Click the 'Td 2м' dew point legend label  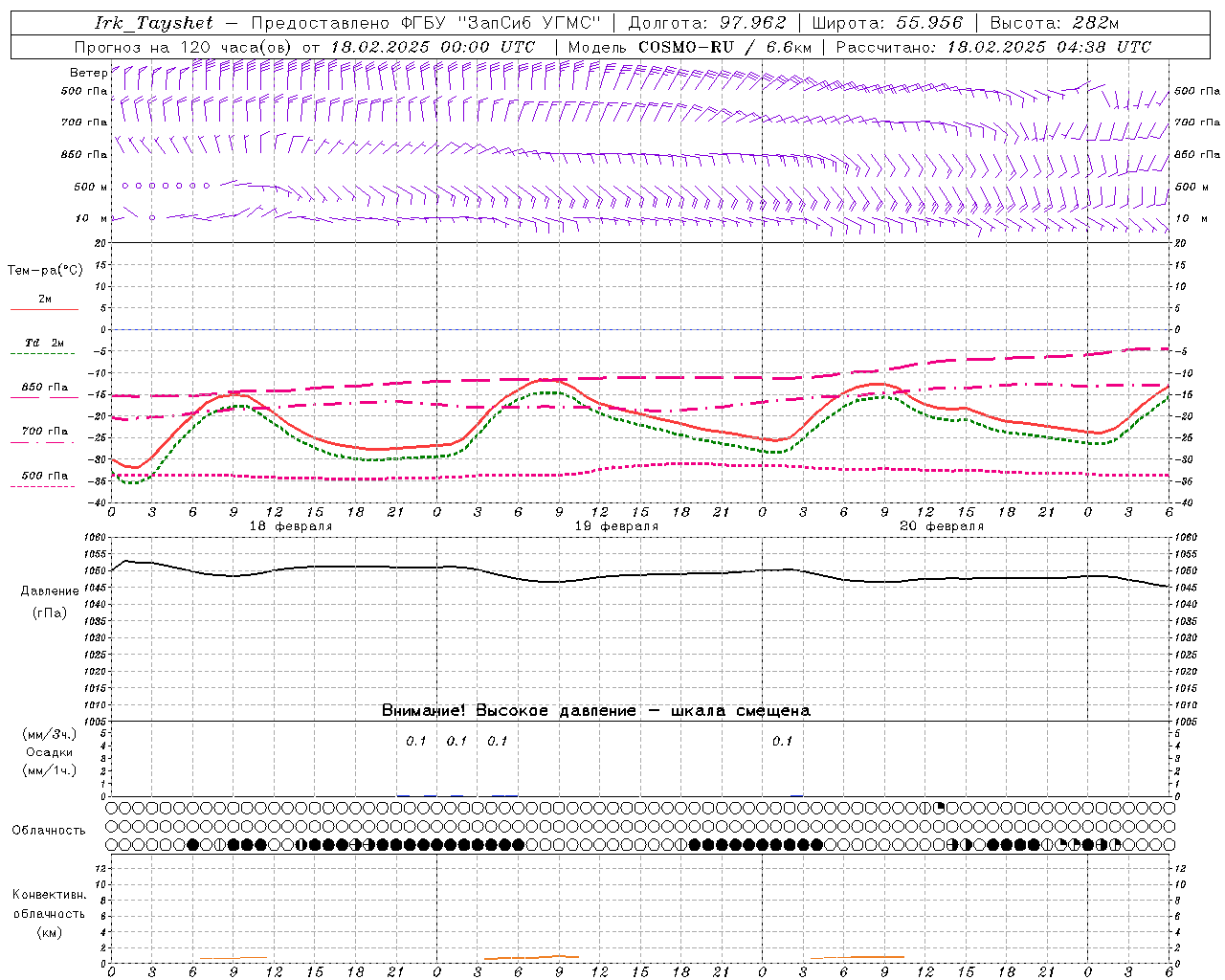(x=45, y=343)
